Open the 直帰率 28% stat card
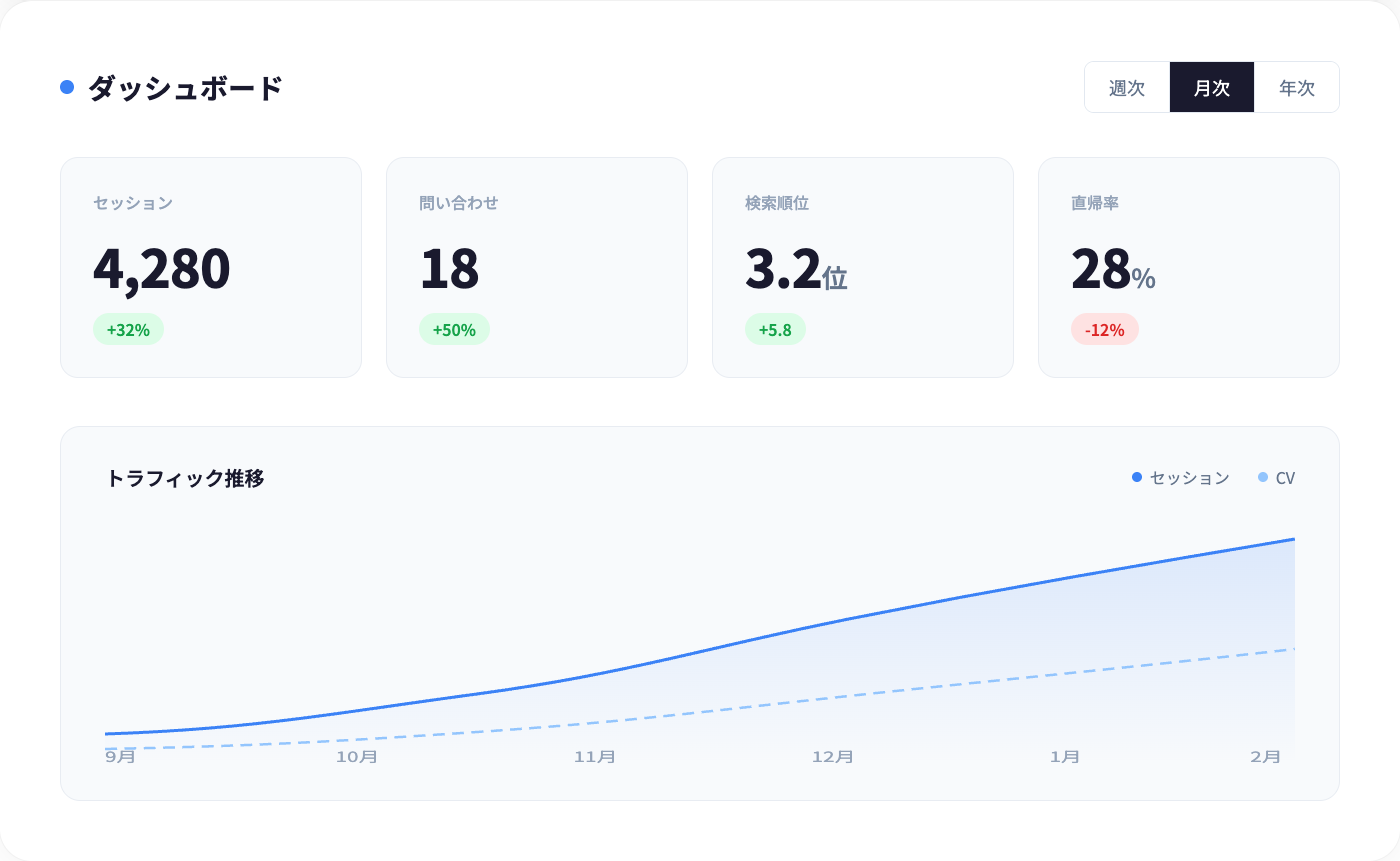 [x=1188, y=267]
